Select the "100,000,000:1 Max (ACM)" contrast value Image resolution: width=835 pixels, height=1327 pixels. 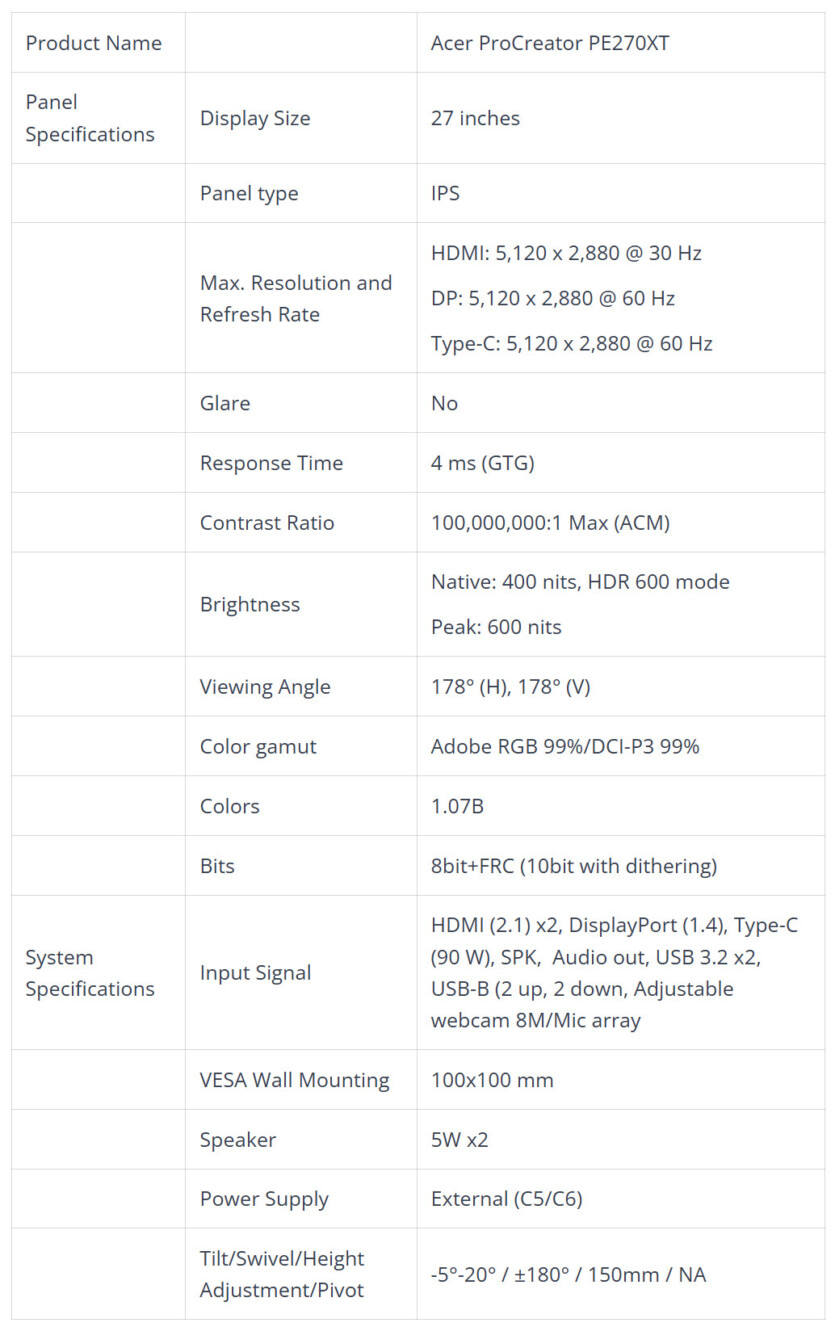[550, 523]
